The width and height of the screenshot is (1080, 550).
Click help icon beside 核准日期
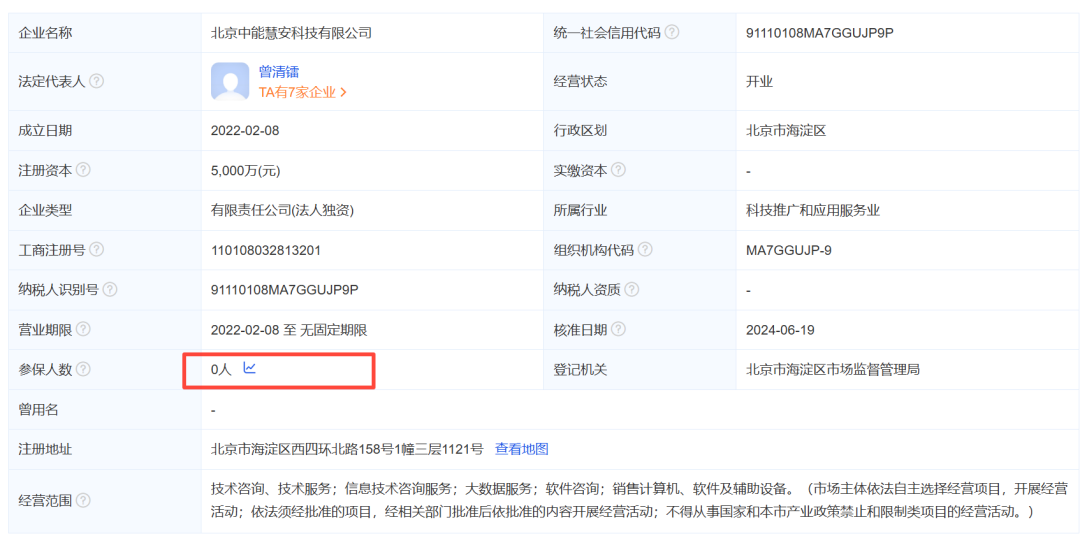[x=619, y=330]
